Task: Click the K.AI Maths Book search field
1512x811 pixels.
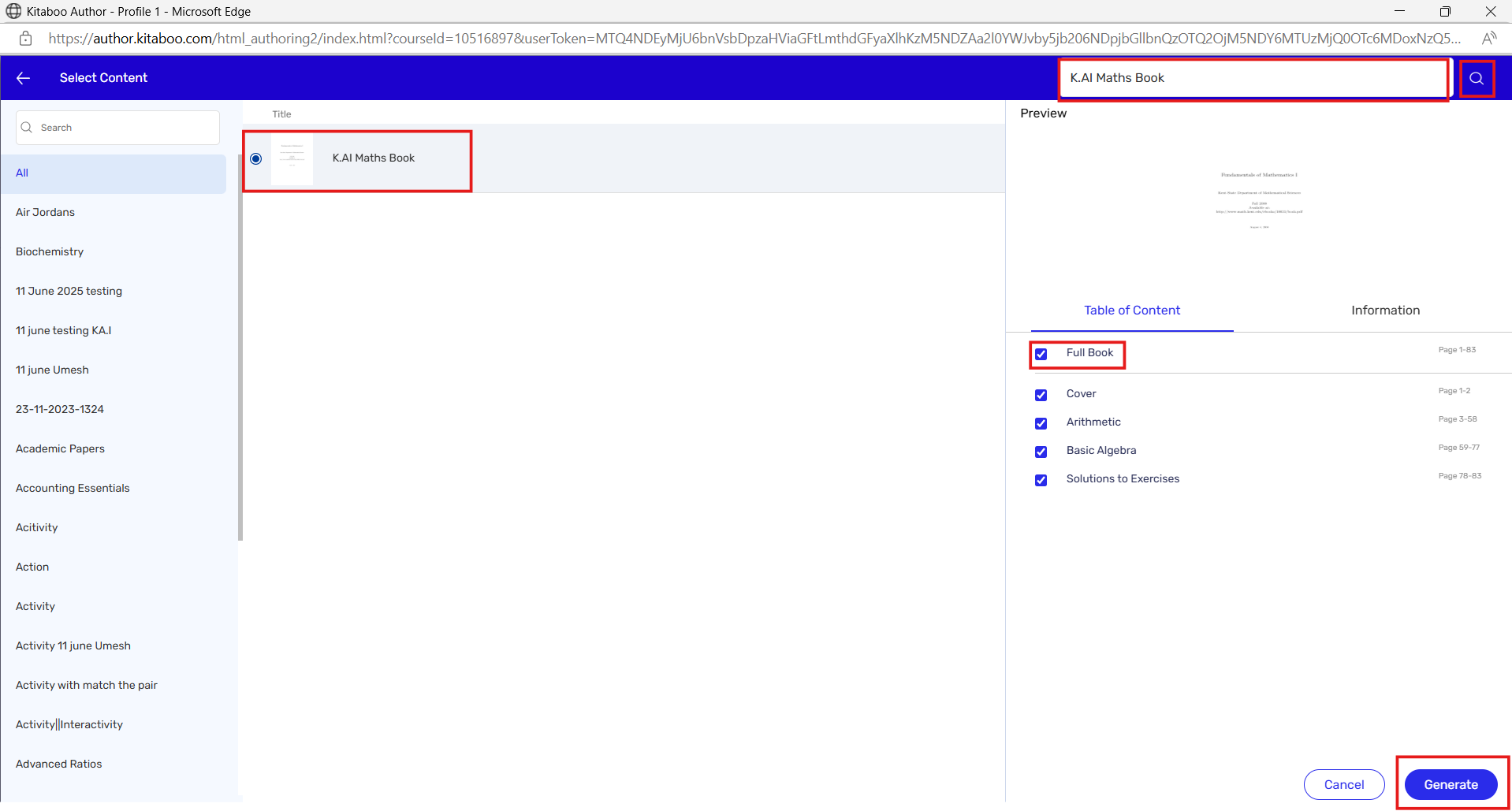Action: click(x=1253, y=78)
